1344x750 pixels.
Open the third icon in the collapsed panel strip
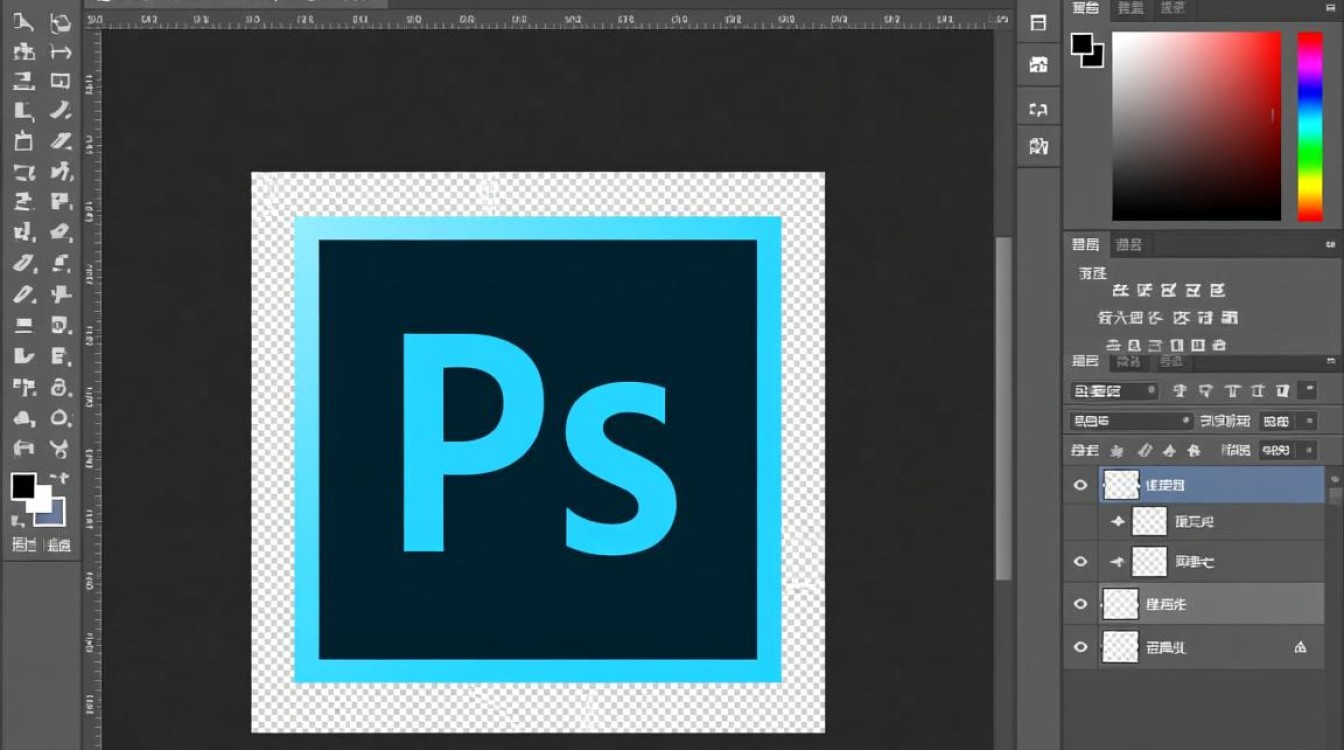[x=1039, y=109]
